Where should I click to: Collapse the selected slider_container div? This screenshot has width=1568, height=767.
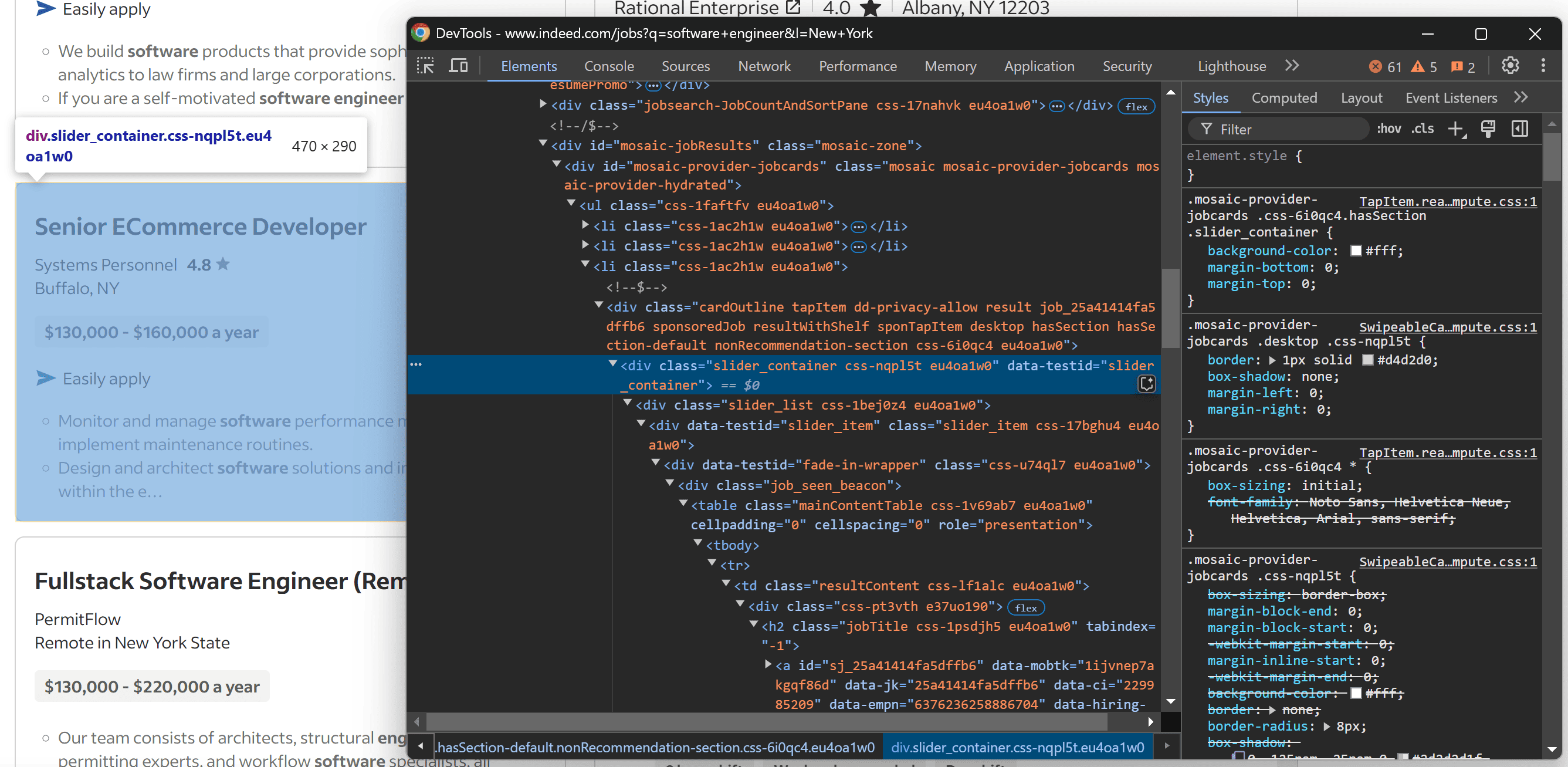pos(612,363)
